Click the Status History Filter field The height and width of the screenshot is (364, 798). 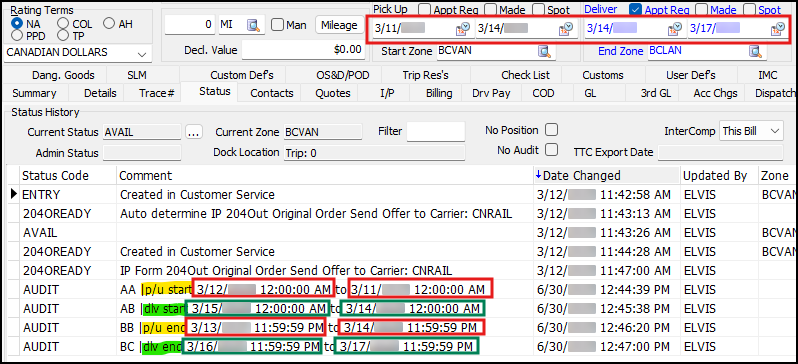(436, 131)
